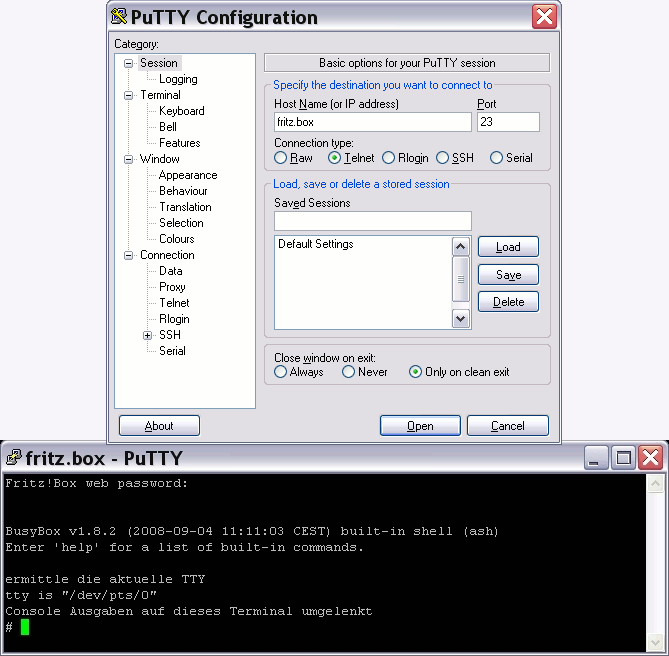Open the Translation settings category
The image size is (669, 656).
185,207
